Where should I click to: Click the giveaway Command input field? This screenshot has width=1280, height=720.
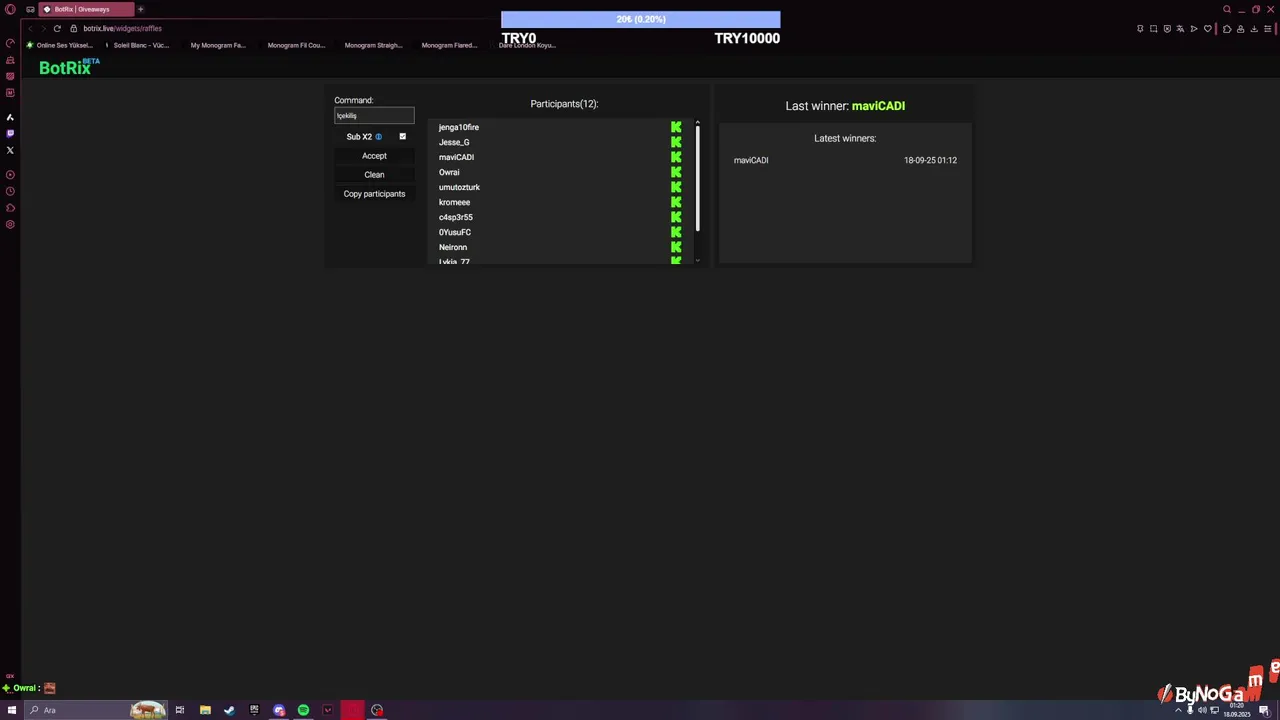(x=374, y=116)
